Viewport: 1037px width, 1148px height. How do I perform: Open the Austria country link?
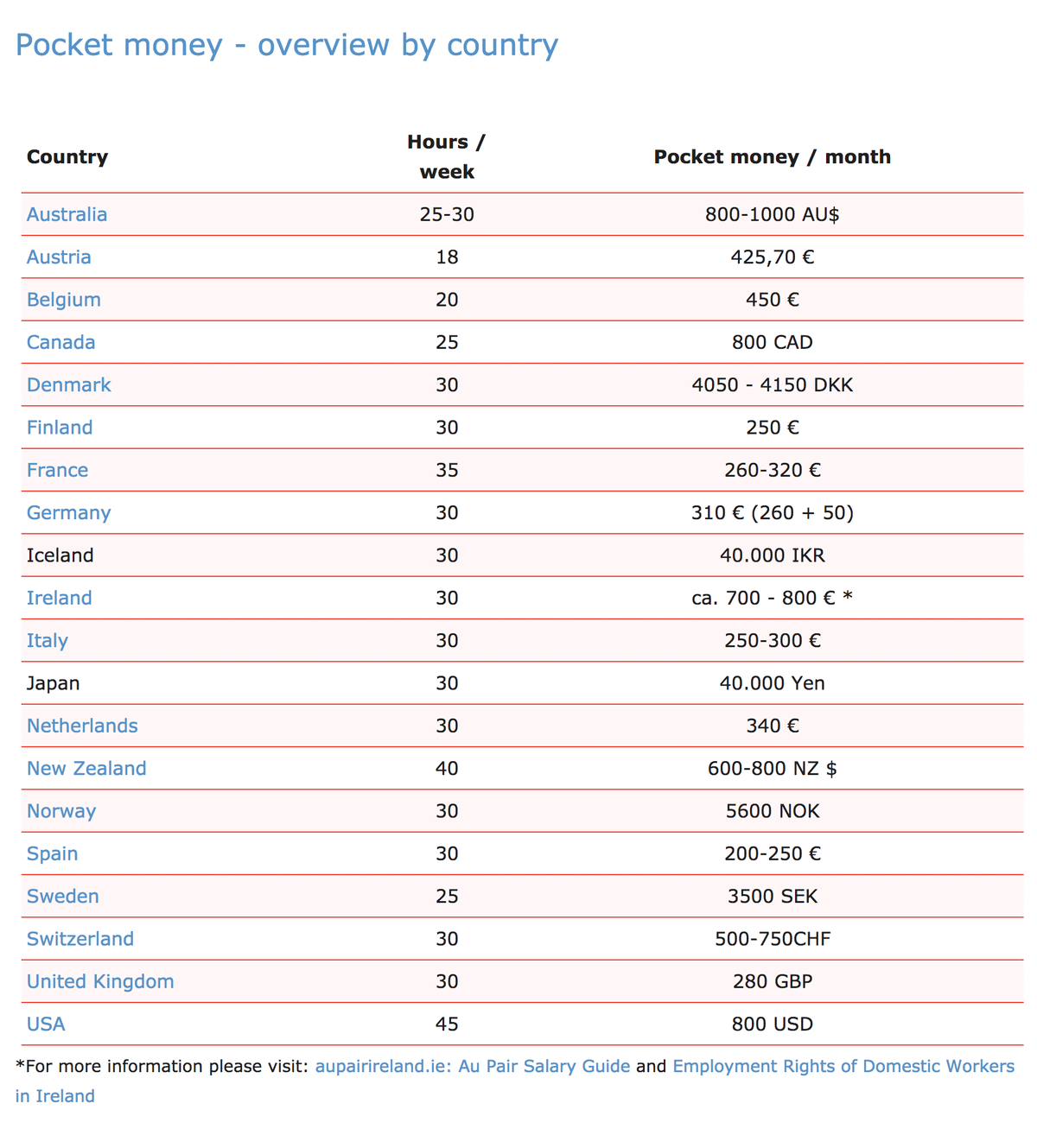[59, 257]
